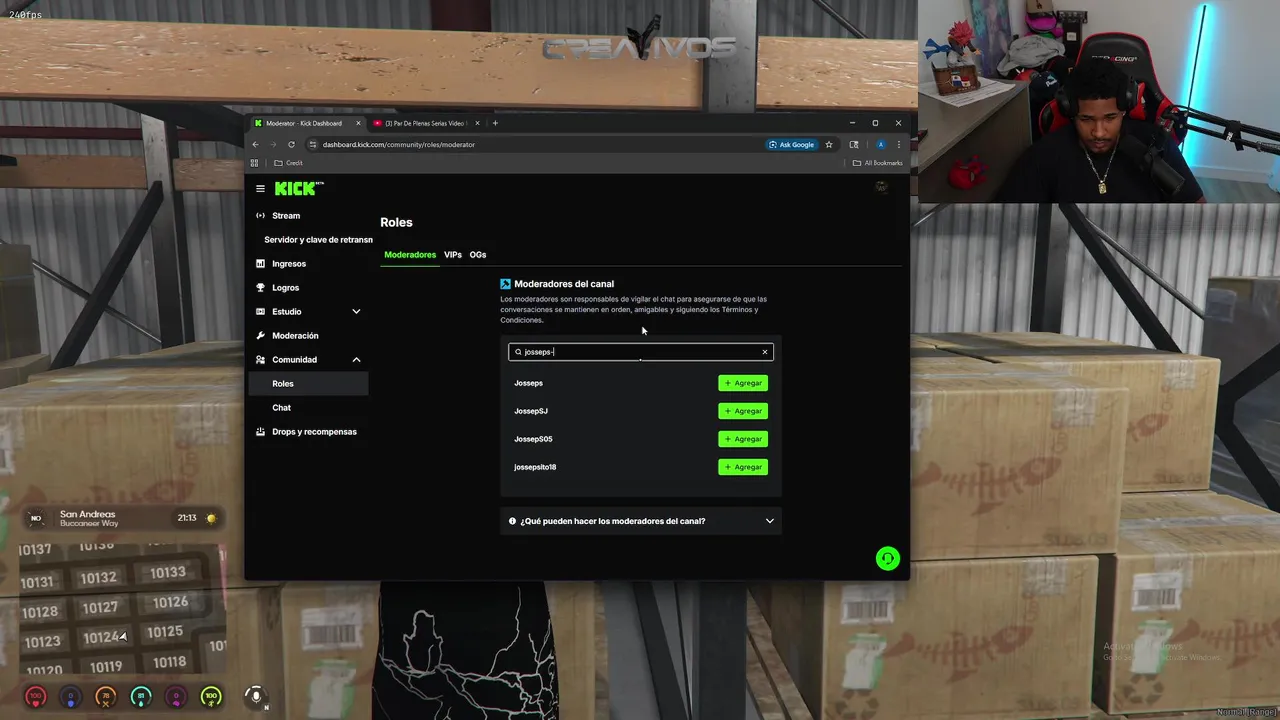Click the moderator sword icon by heading
This screenshot has height=720, width=1280.
click(x=505, y=284)
